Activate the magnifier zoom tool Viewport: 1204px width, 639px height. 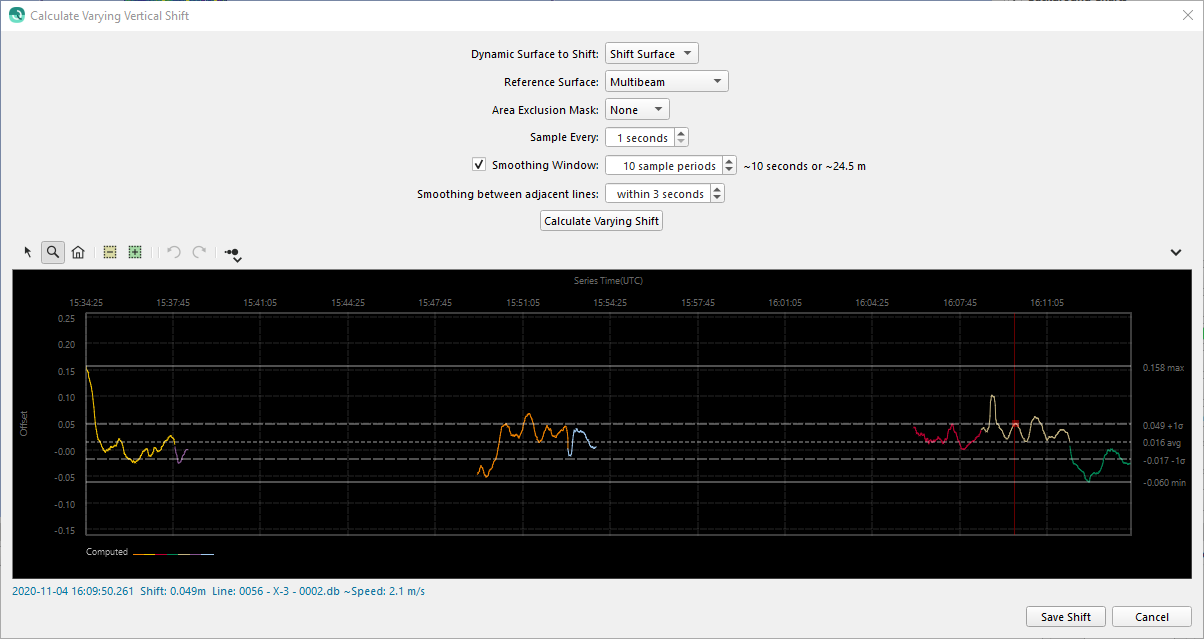(x=53, y=253)
